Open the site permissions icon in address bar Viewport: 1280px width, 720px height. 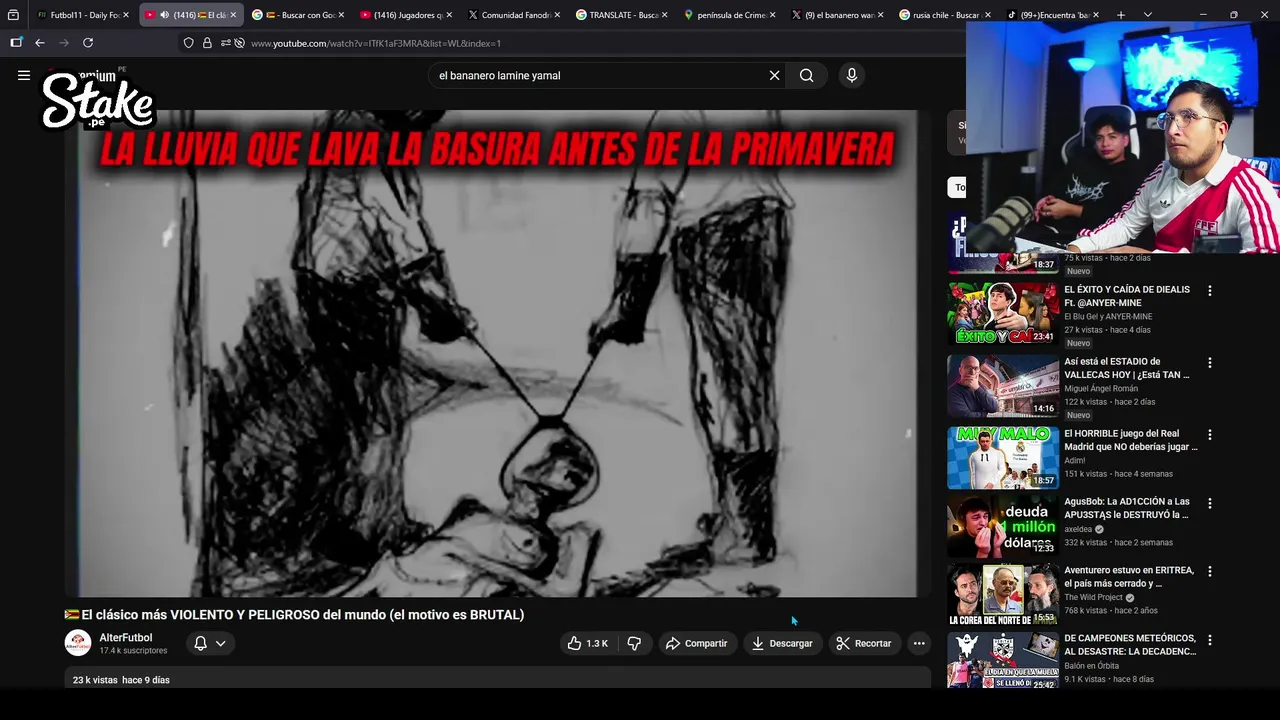[225, 43]
